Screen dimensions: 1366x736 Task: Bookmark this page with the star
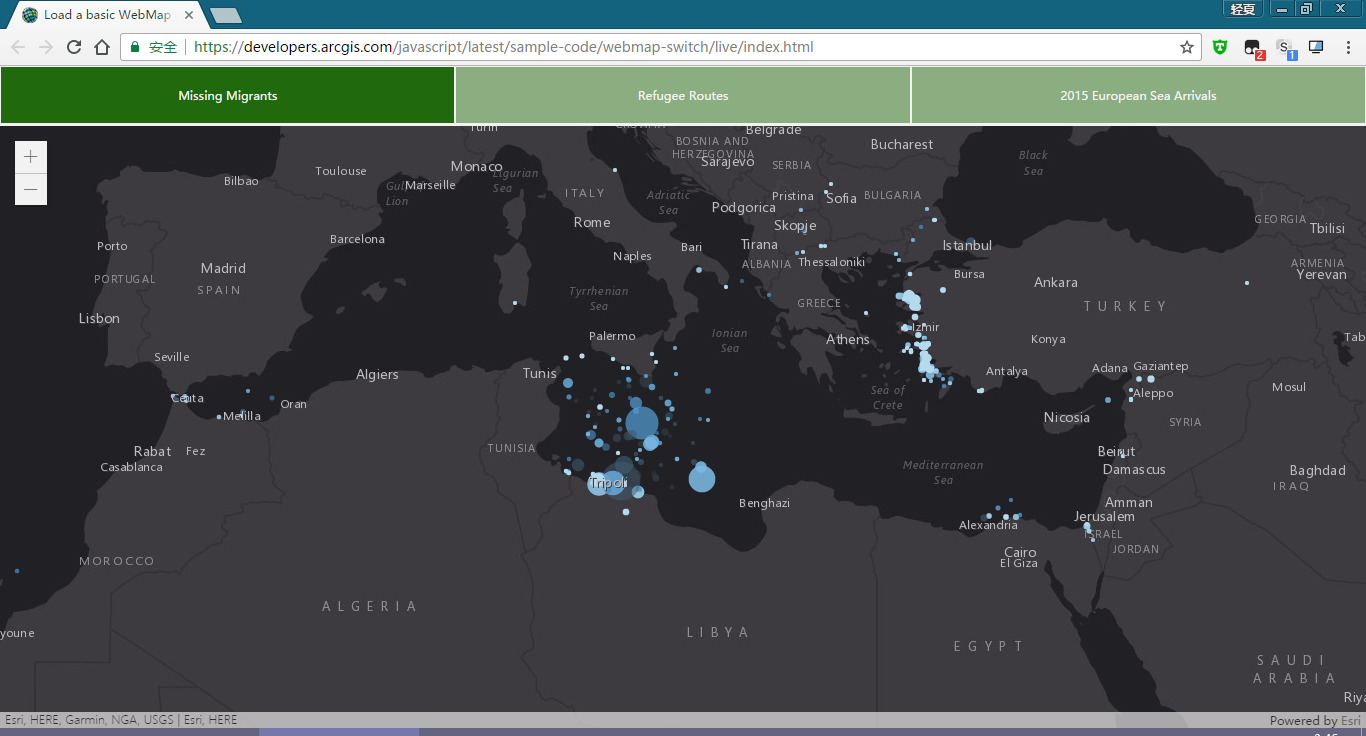coord(1187,47)
